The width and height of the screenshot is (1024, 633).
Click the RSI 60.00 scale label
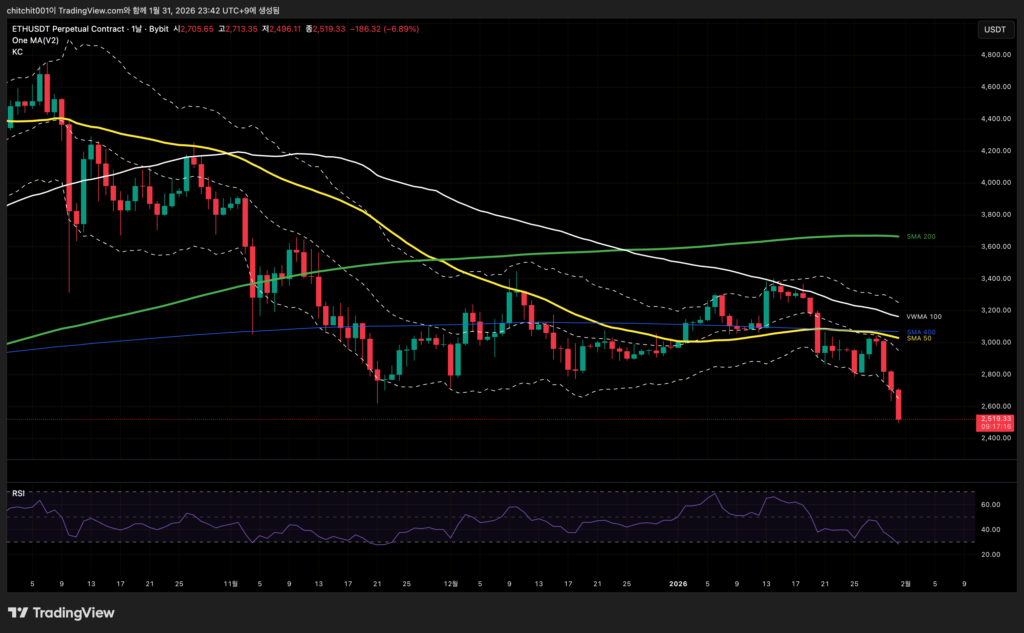click(x=990, y=505)
